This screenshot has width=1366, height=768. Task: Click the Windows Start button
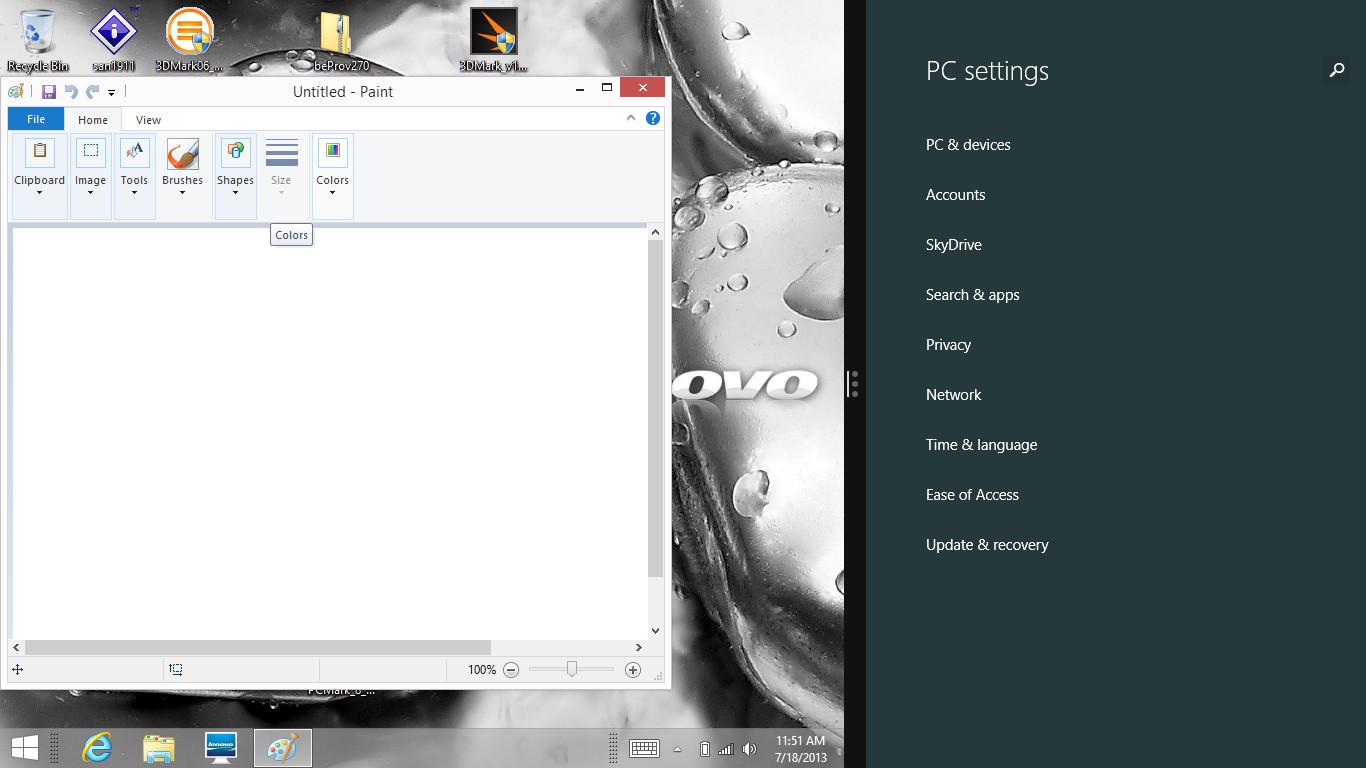click(25, 747)
